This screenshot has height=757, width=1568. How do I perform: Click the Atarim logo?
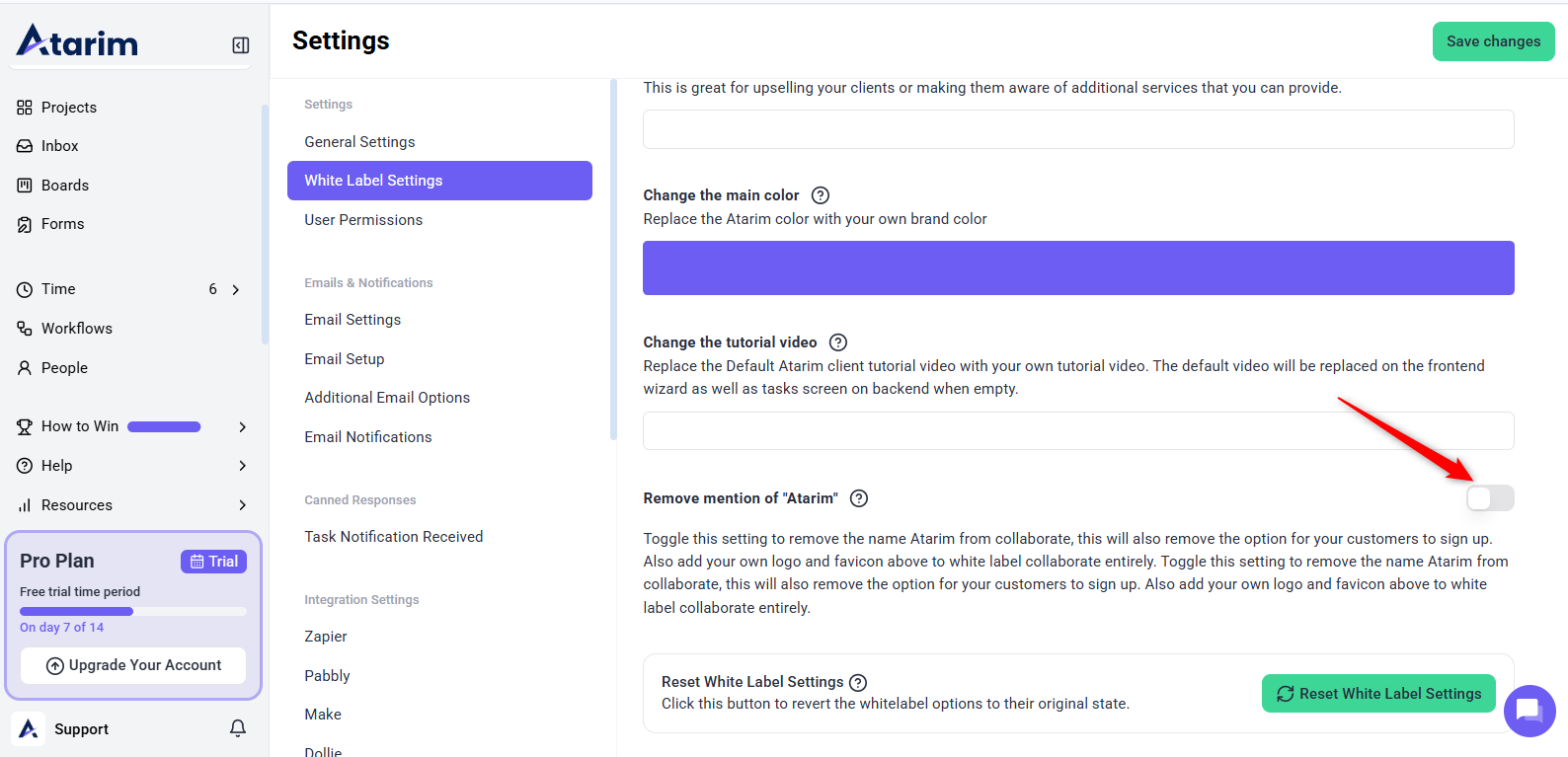[78, 41]
